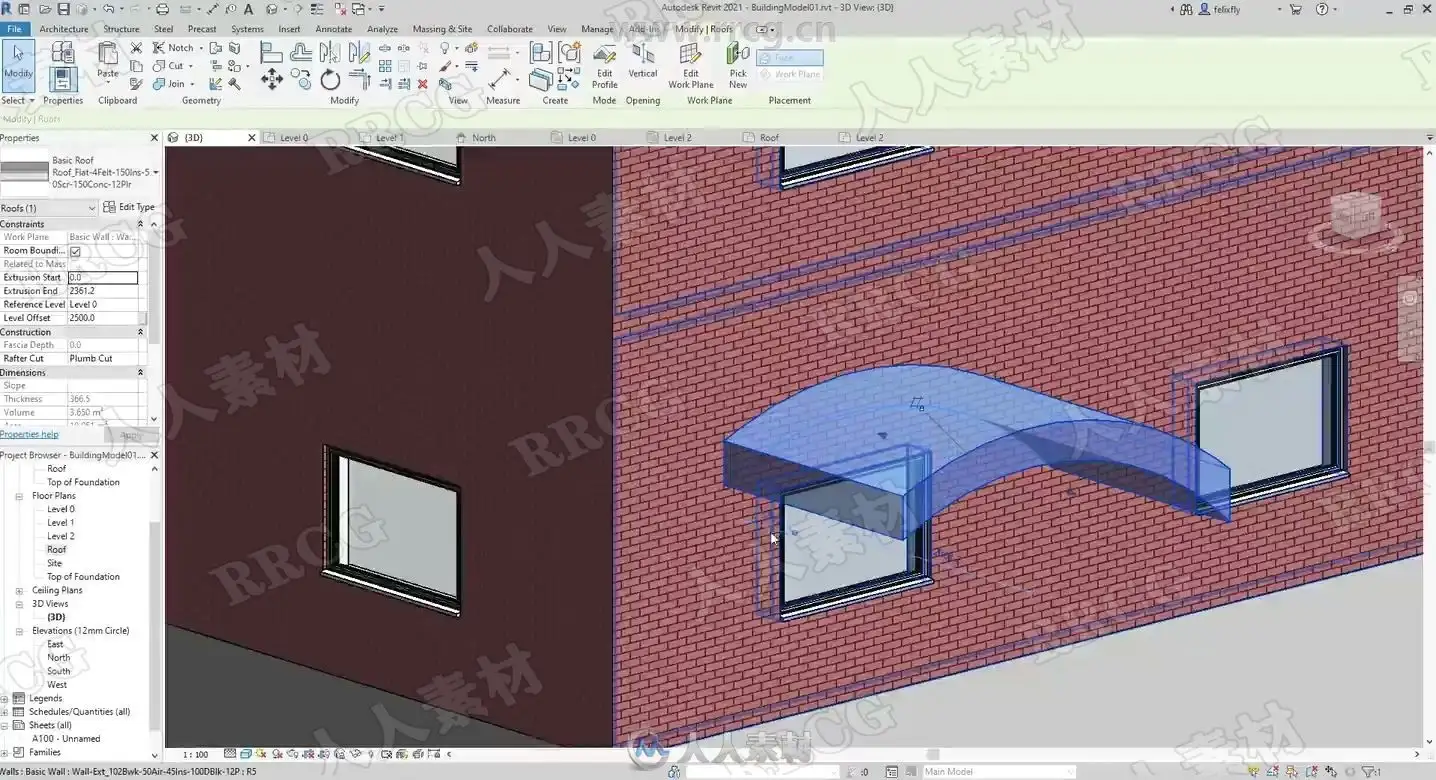This screenshot has height=780, width=1436.
Task: Click the Extrusion Start value field
Action: (x=102, y=278)
